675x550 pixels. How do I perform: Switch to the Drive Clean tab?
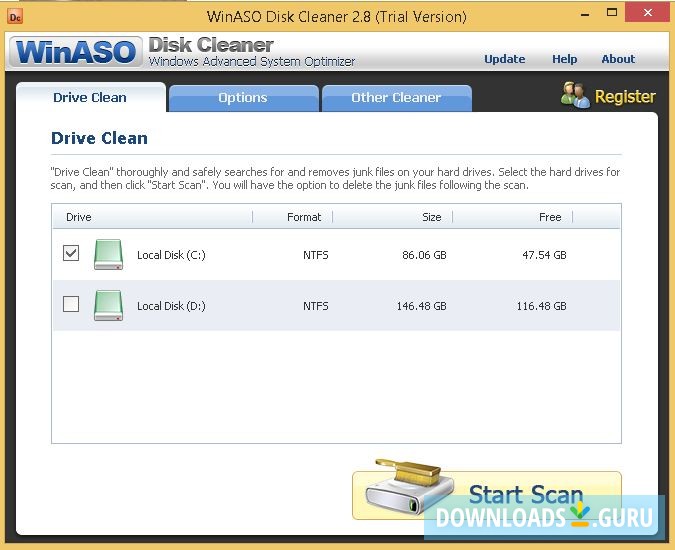(90, 97)
